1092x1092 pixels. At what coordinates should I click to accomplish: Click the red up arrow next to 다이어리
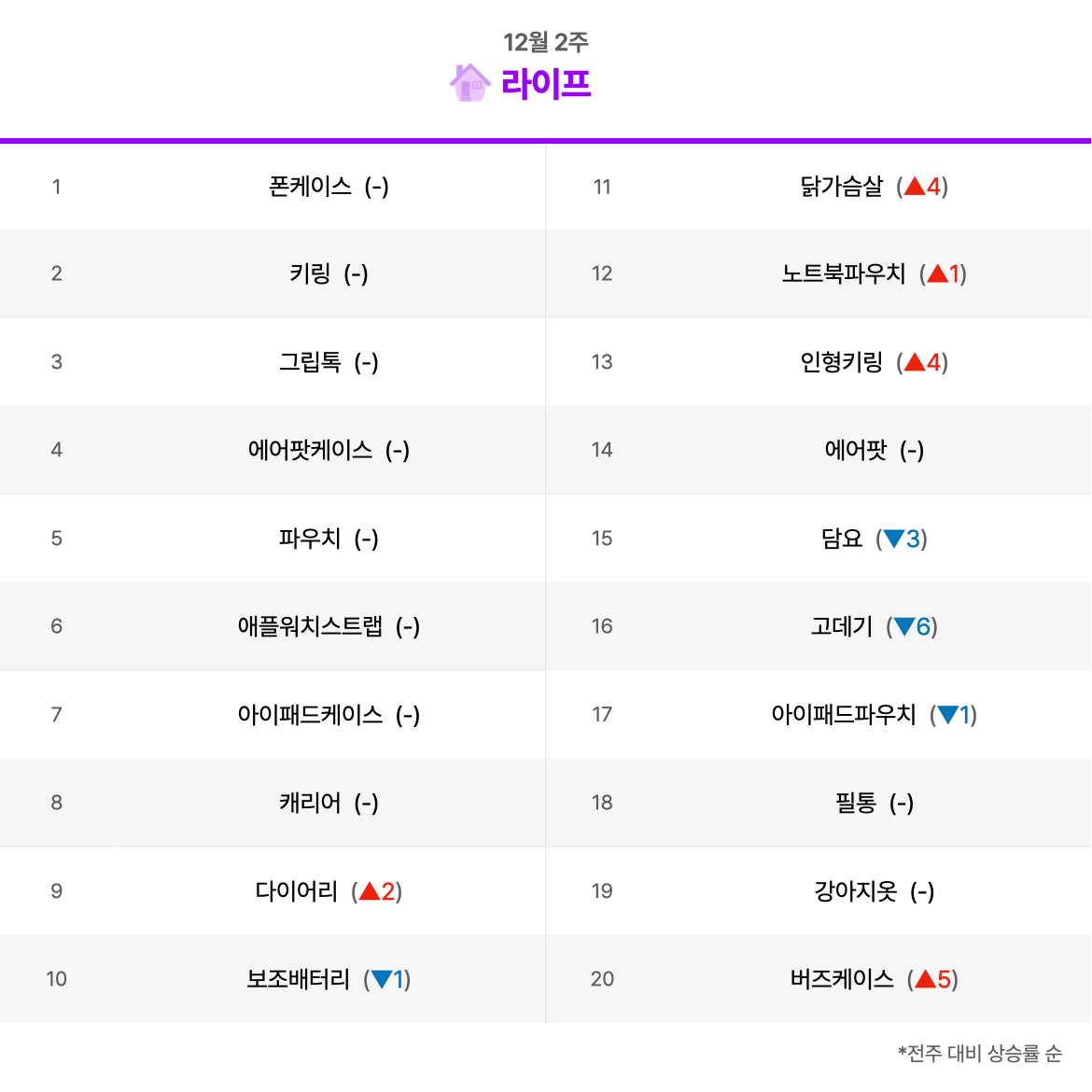pyautogui.click(x=369, y=890)
